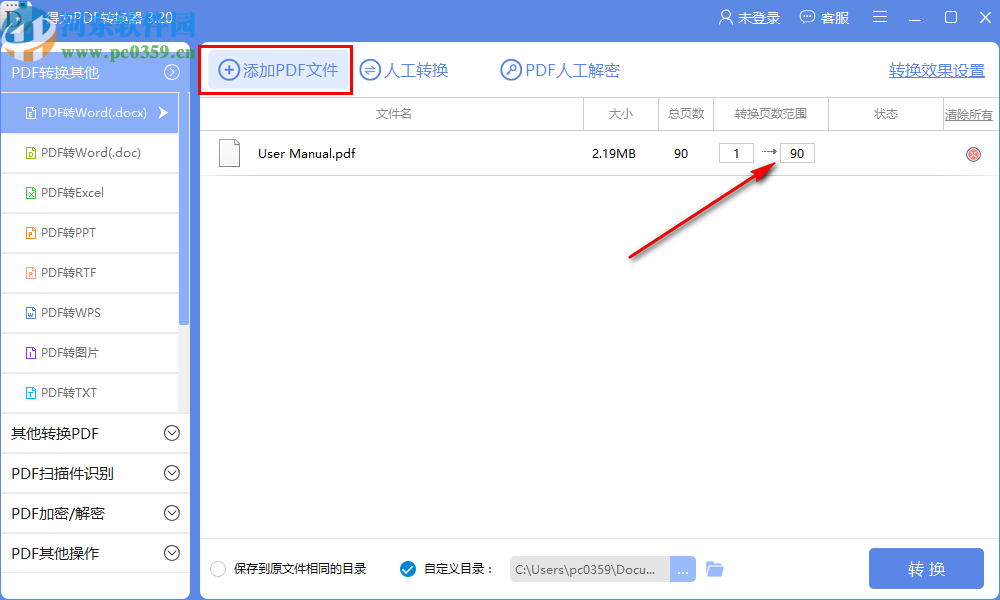Viewport: 1000px width, 600px height.
Task: Select 保存到原文件相同的目录 radio option
Action: point(217,568)
